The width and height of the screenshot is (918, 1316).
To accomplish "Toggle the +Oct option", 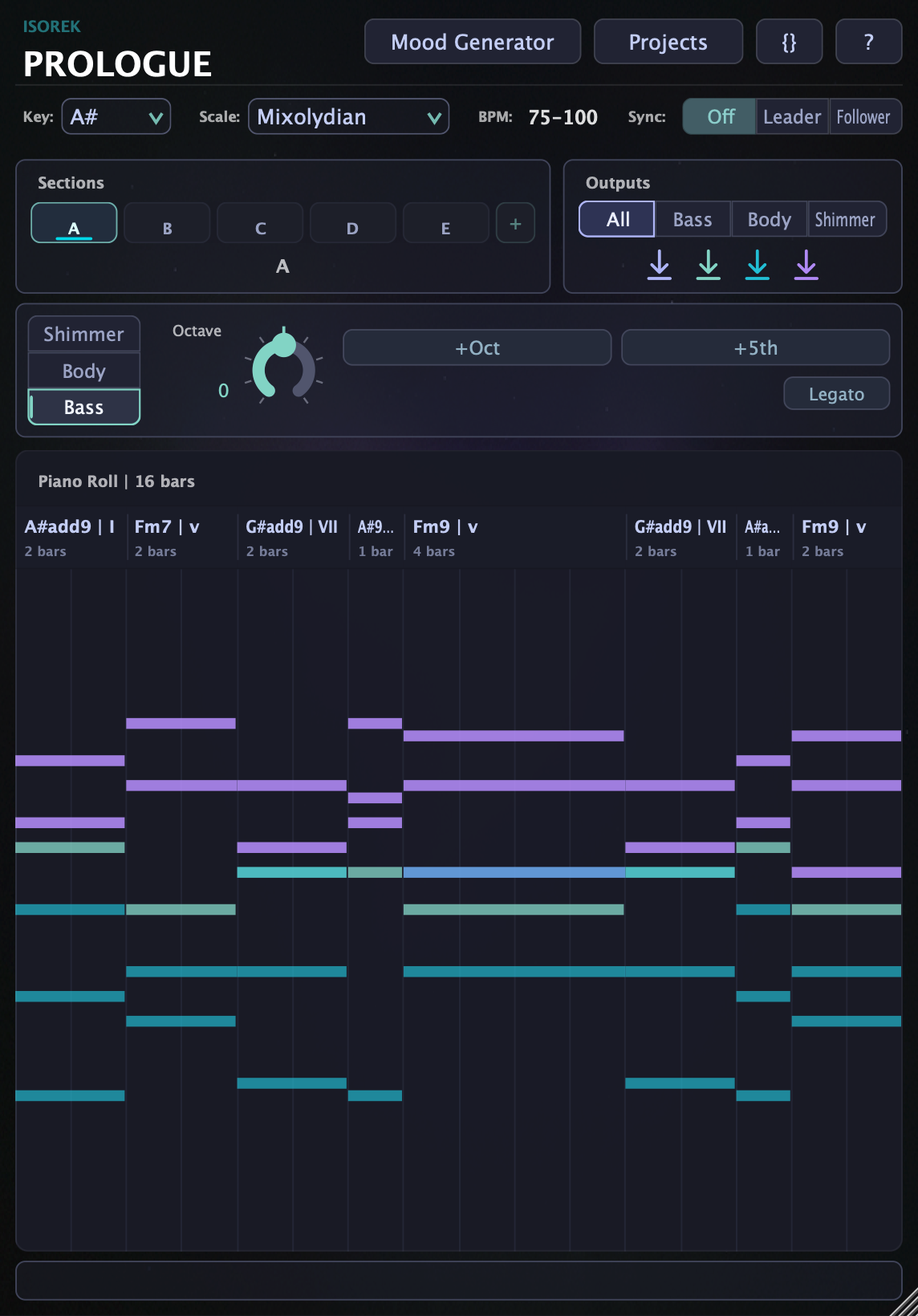I will [x=477, y=347].
